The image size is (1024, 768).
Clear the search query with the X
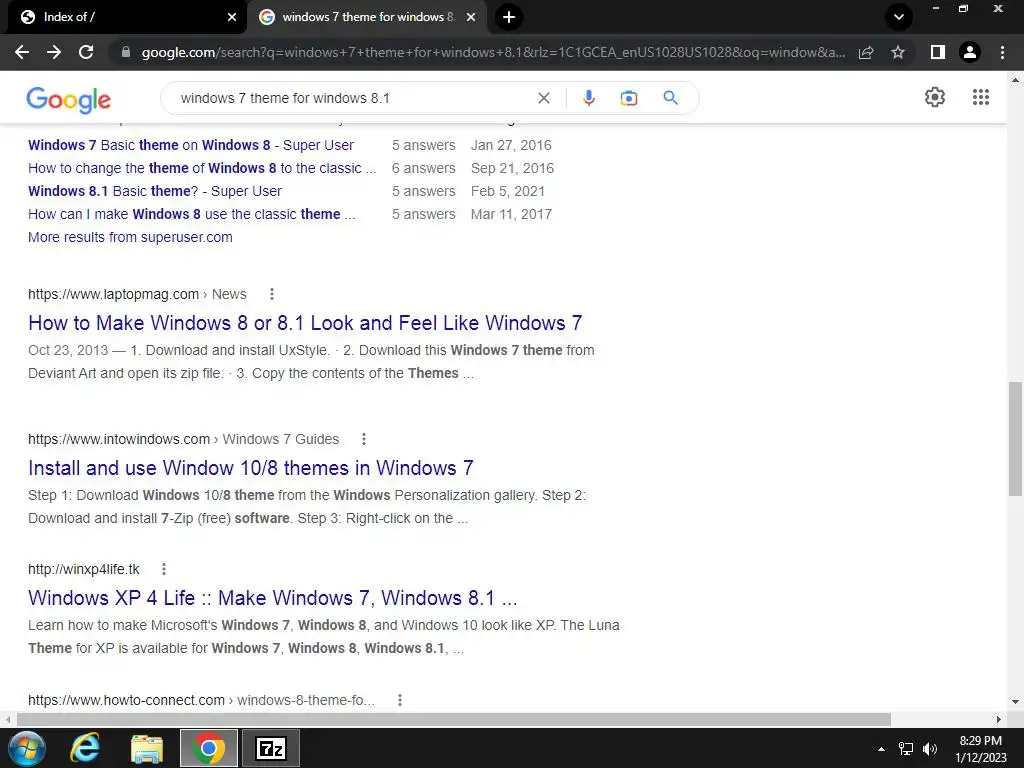tap(543, 98)
